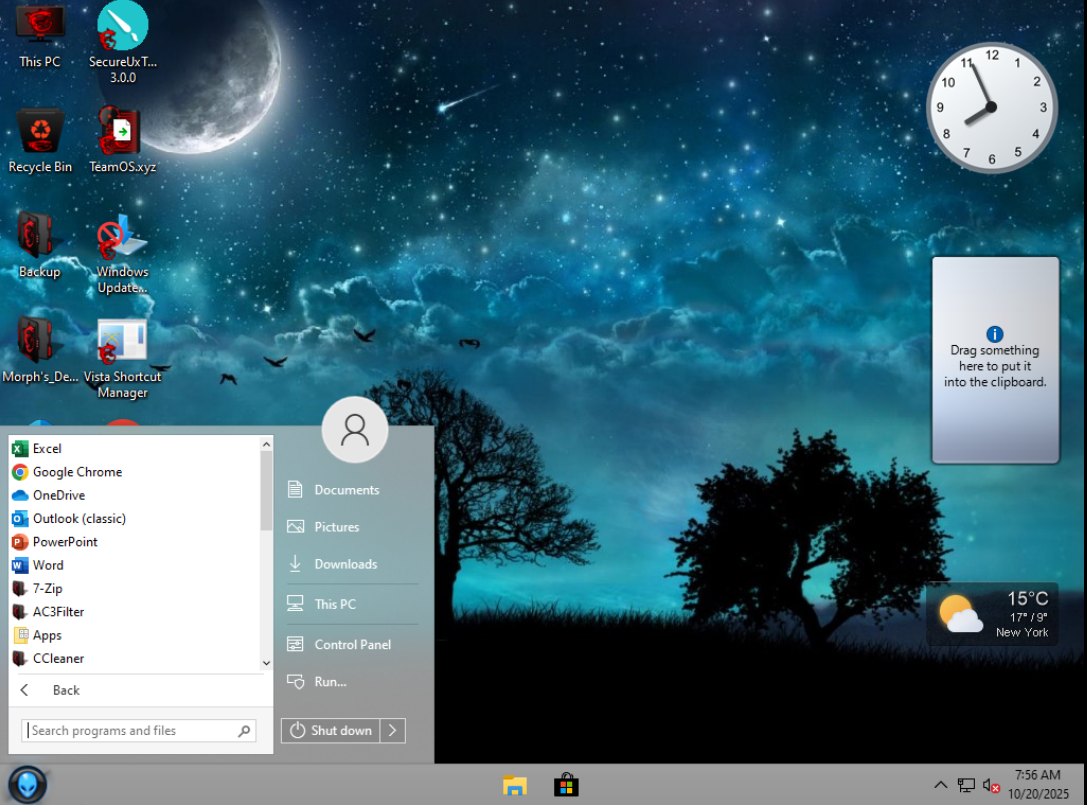Click the analog clock gadget

[991, 107]
